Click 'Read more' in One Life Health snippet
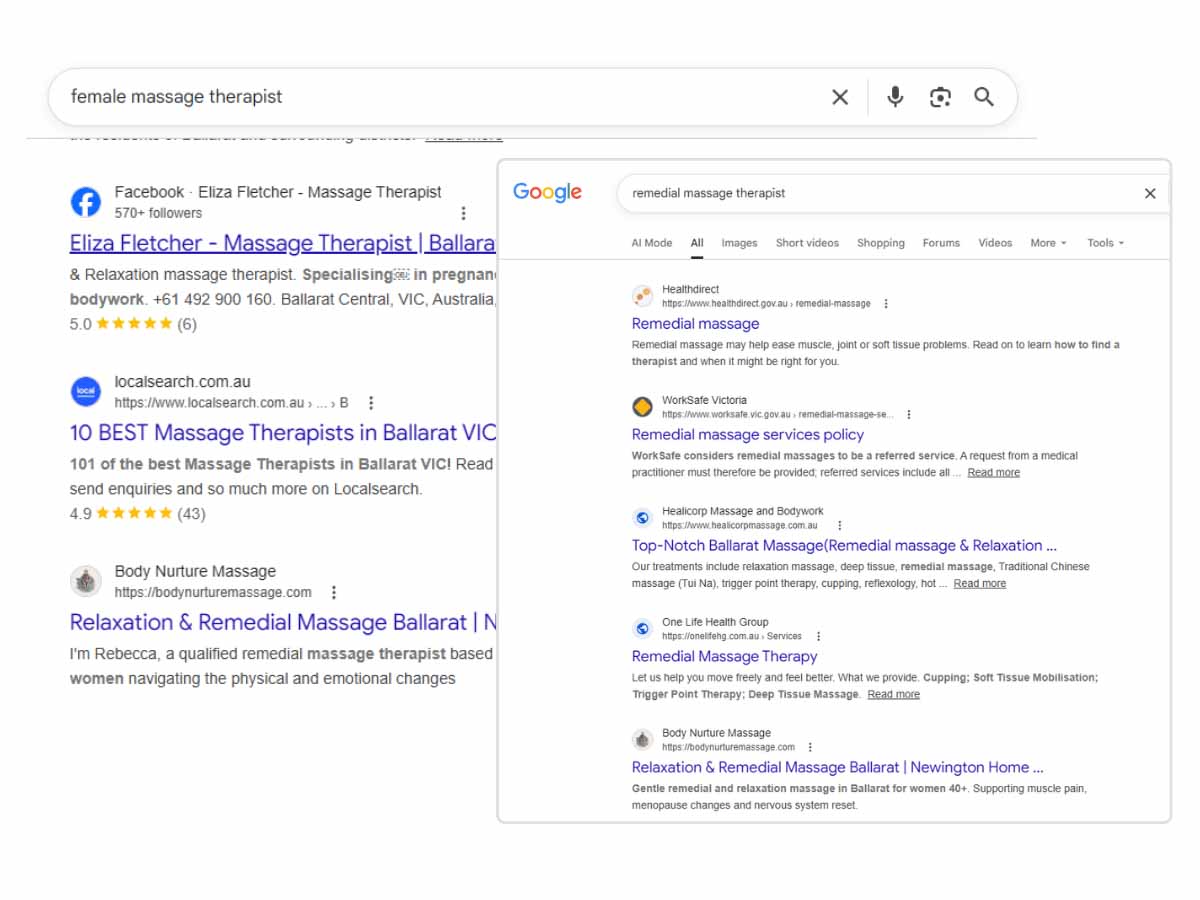Viewport: 1200px width, 900px height. tap(893, 694)
